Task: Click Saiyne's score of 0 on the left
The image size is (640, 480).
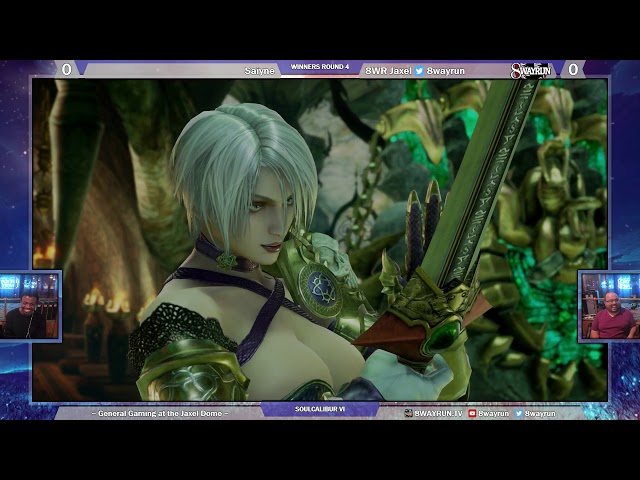Action: coord(67,69)
